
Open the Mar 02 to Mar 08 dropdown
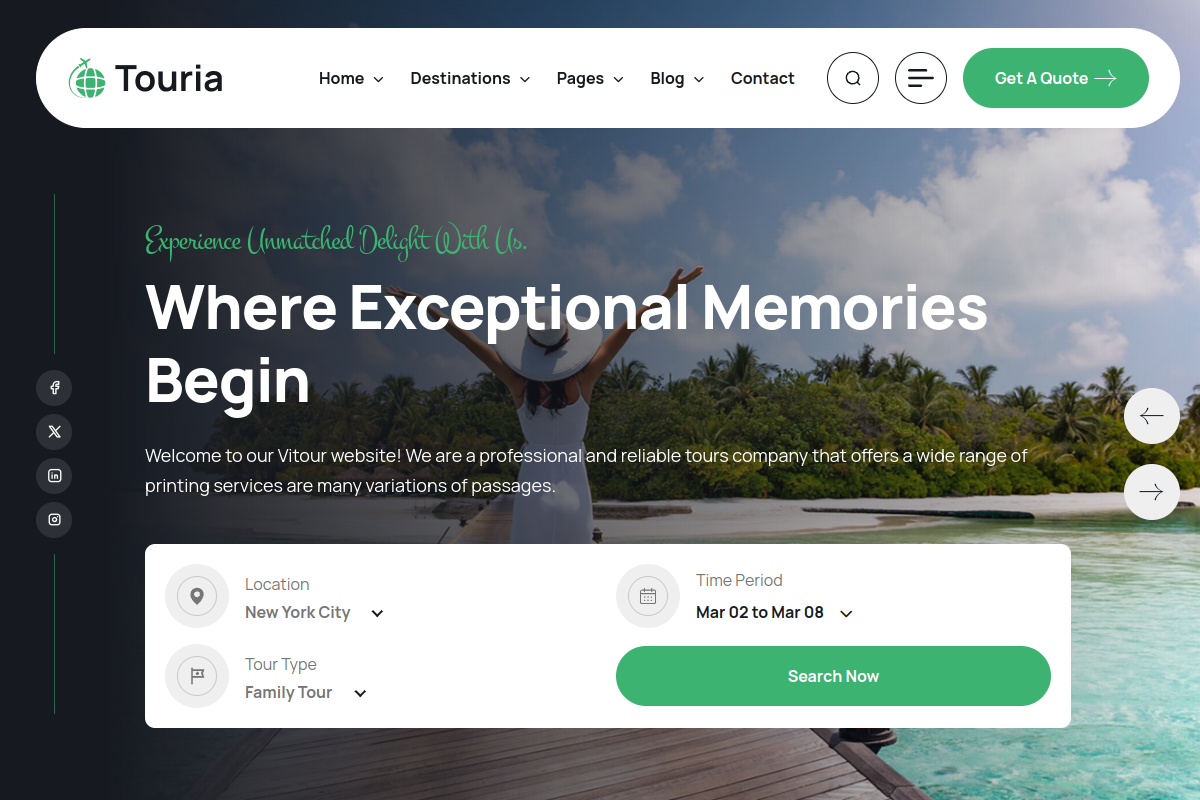click(x=775, y=613)
